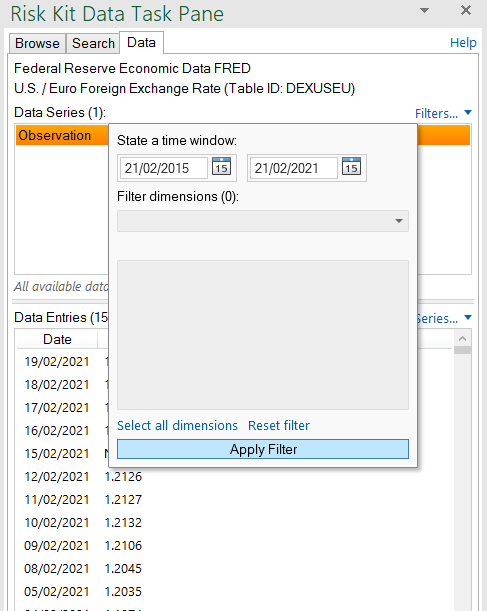Screen dimensions: 487x611
Task: Open the start date calendar picker
Action: pyautogui.click(x=221, y=167)
